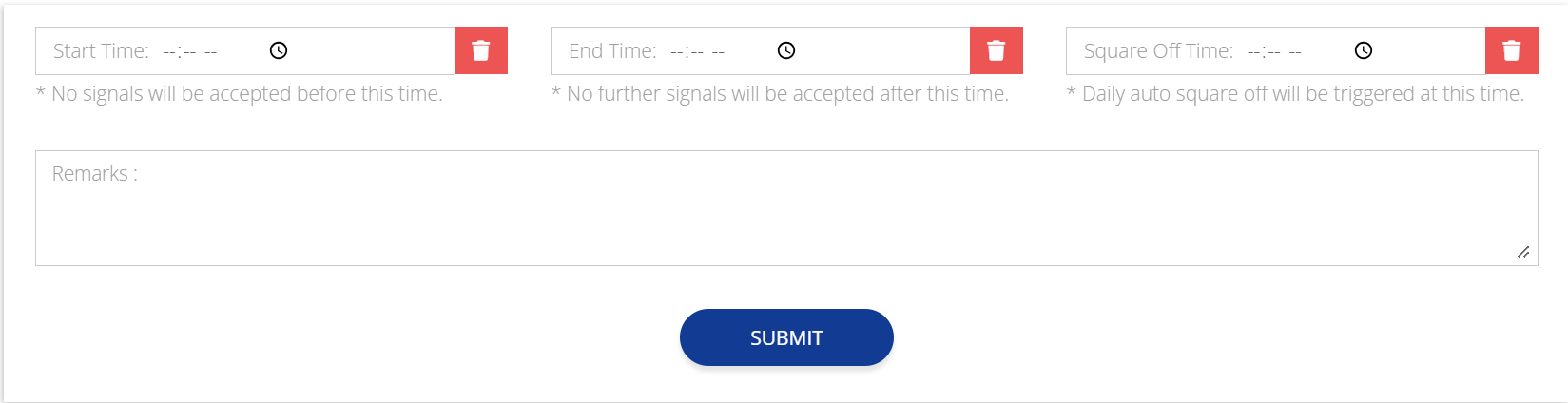Click the "Square Off Time:" field label
The height and width of the screenshot is (403, 1568).
pyautogui.click(x=1158, y=51)
